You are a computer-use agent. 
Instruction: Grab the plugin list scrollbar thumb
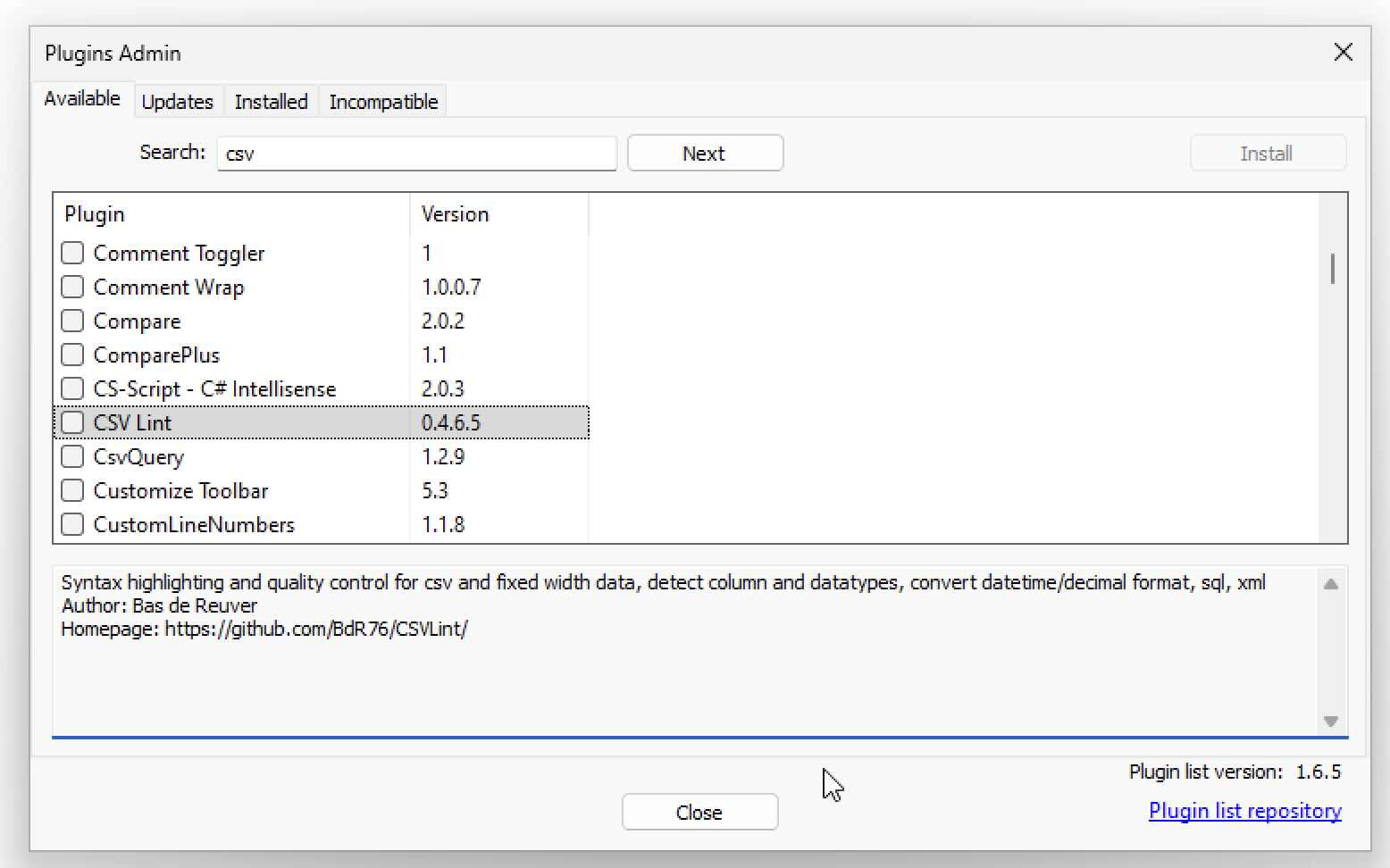coord(1331,268)
